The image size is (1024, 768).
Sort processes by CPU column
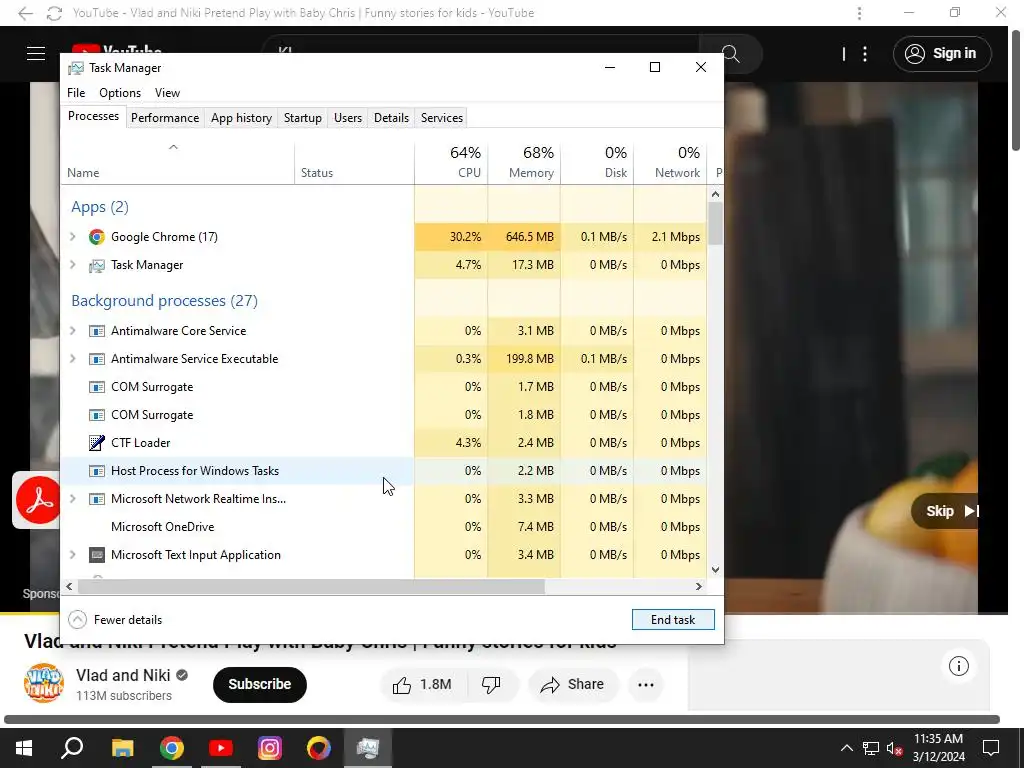(451, 162)
